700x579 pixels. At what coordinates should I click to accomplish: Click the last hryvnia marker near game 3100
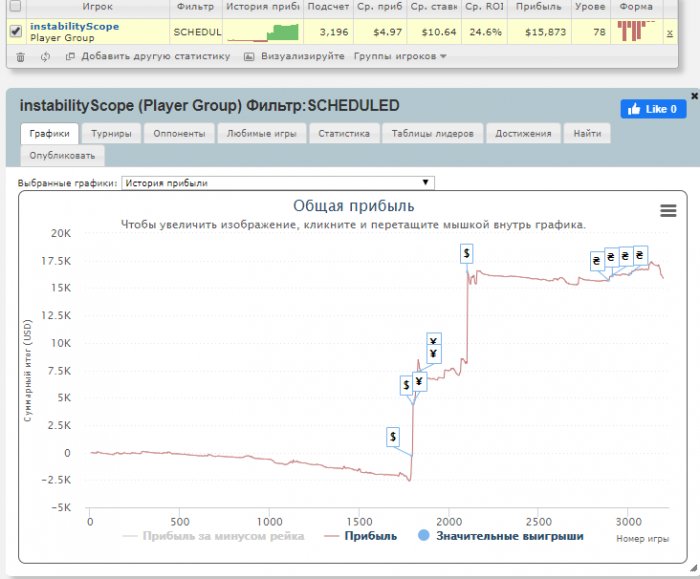coord(640,255)
